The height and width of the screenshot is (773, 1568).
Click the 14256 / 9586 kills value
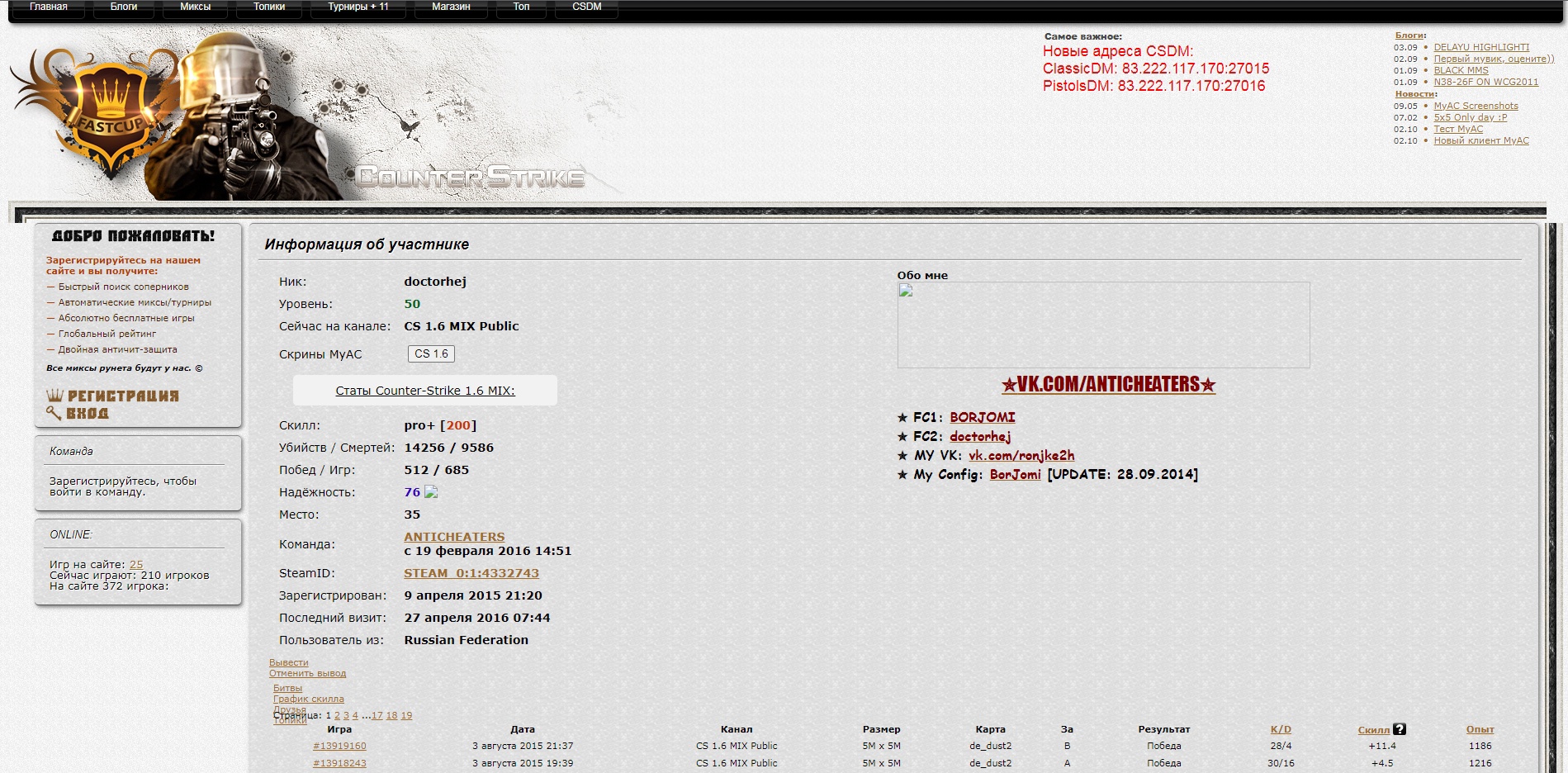[448, 448]
